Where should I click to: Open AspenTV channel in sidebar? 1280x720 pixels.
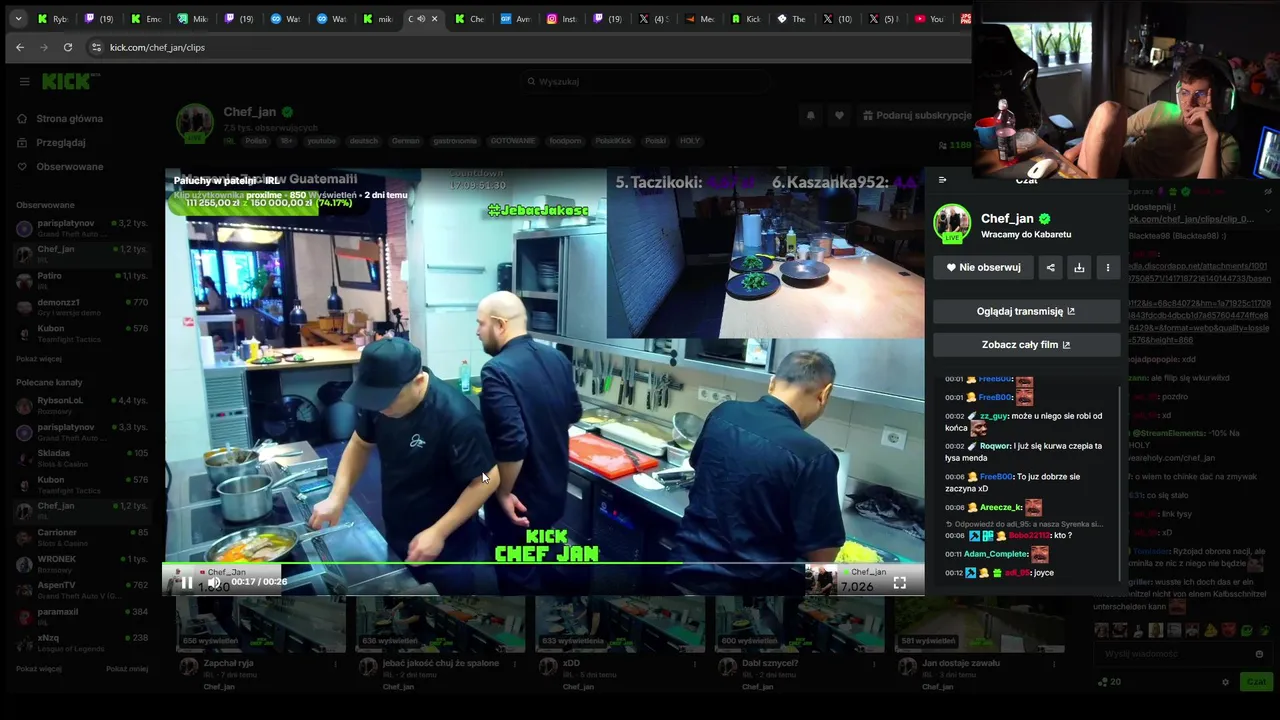tap(81, 590)
